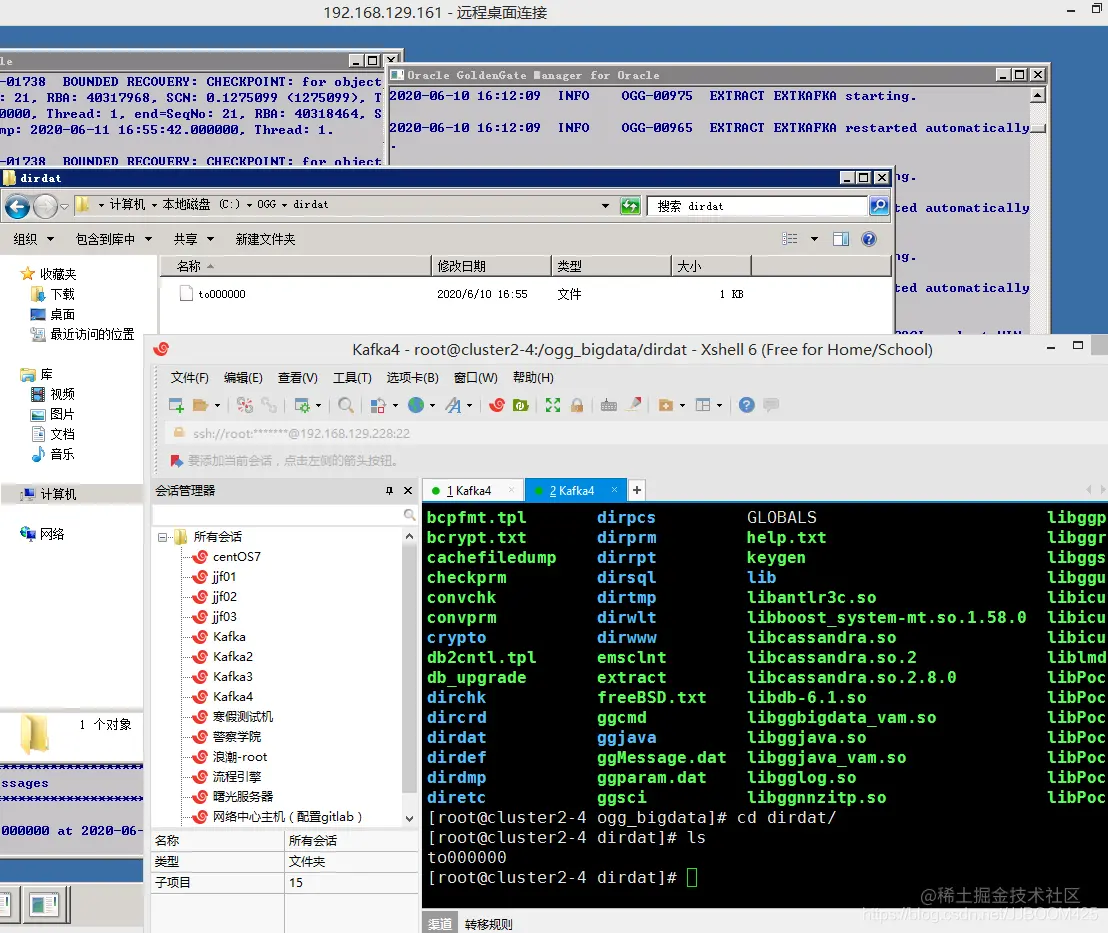Image resolution: width=1108 pixels, height=933 pixels.
Task: Click the new session icon in Xshell toolbar
Action: pos(176,405)
